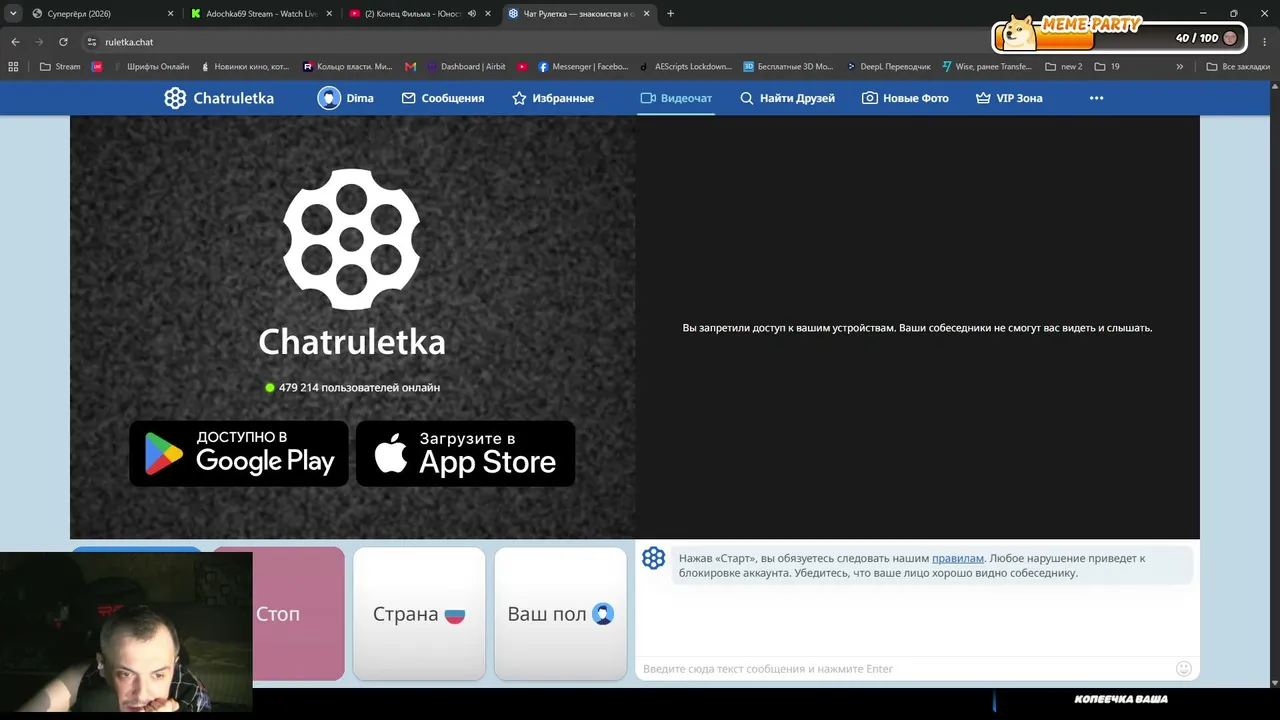1280x720 pixels.
Task: Enter the VIP Зона section
Action: point(1009,98)
